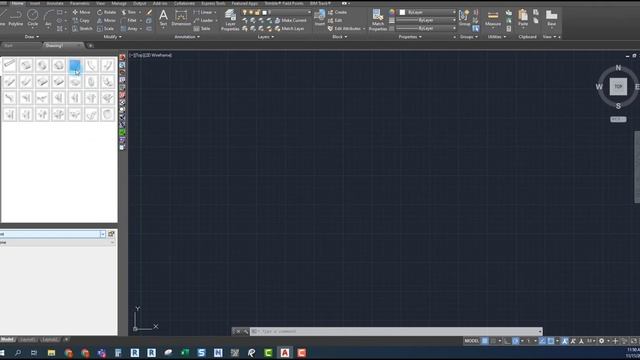
Task: Expand the Draw panel
Action: tap(31, 37)
